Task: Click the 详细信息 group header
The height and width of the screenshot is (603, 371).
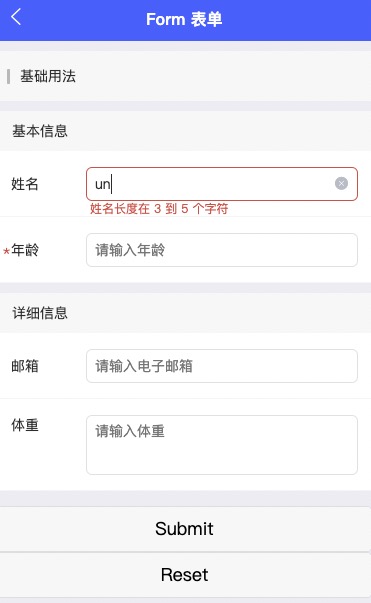Action: 40,313
